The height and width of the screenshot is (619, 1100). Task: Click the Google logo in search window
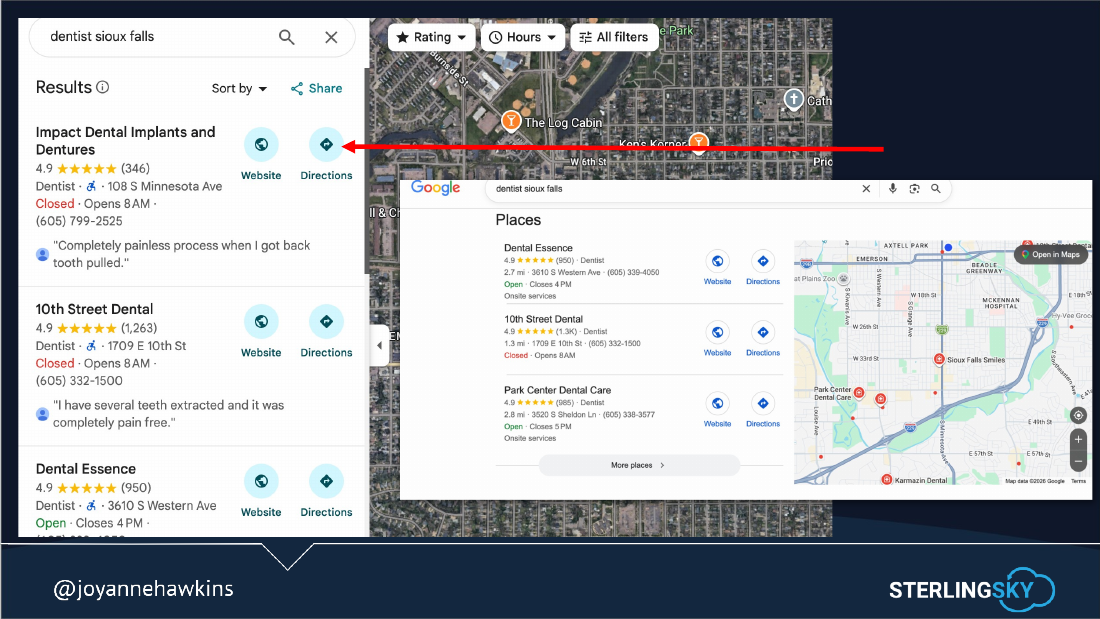(436, 187)
